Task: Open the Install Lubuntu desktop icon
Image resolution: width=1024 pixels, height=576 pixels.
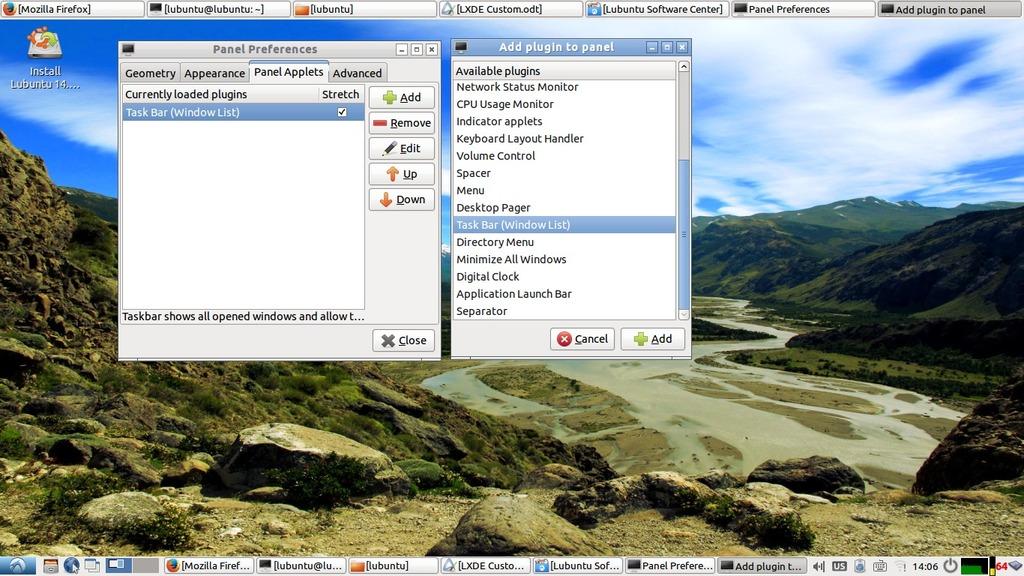Action: point(42,45)
